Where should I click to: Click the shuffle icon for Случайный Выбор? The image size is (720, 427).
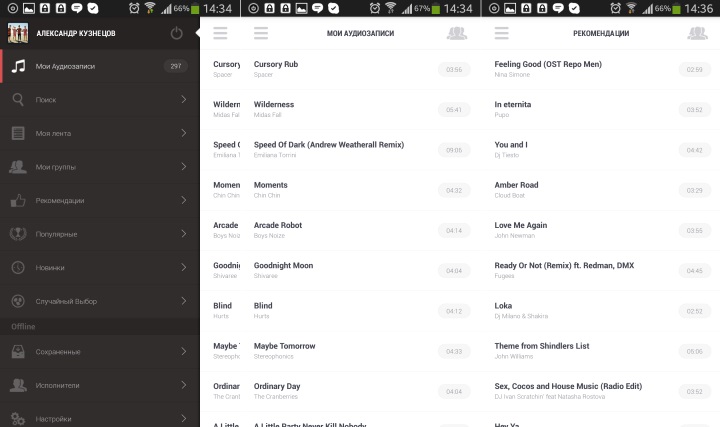(x=18, y=301)
